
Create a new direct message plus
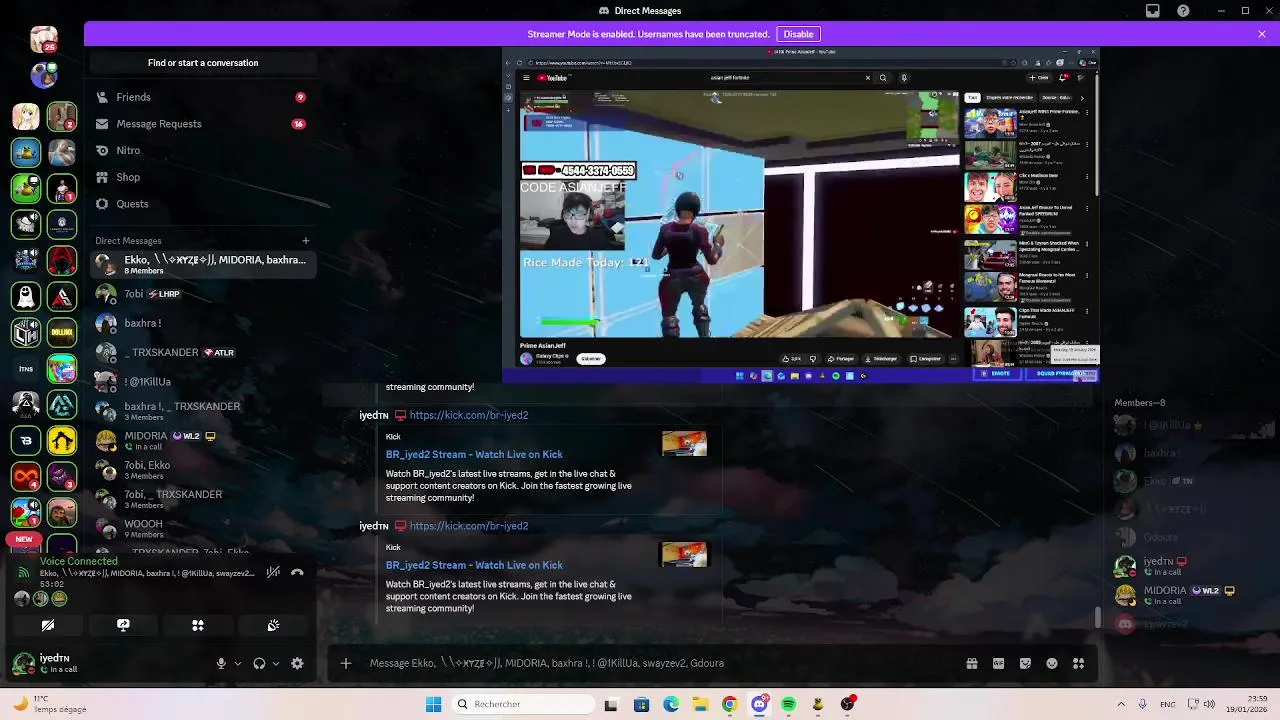(x=306, y=240)
